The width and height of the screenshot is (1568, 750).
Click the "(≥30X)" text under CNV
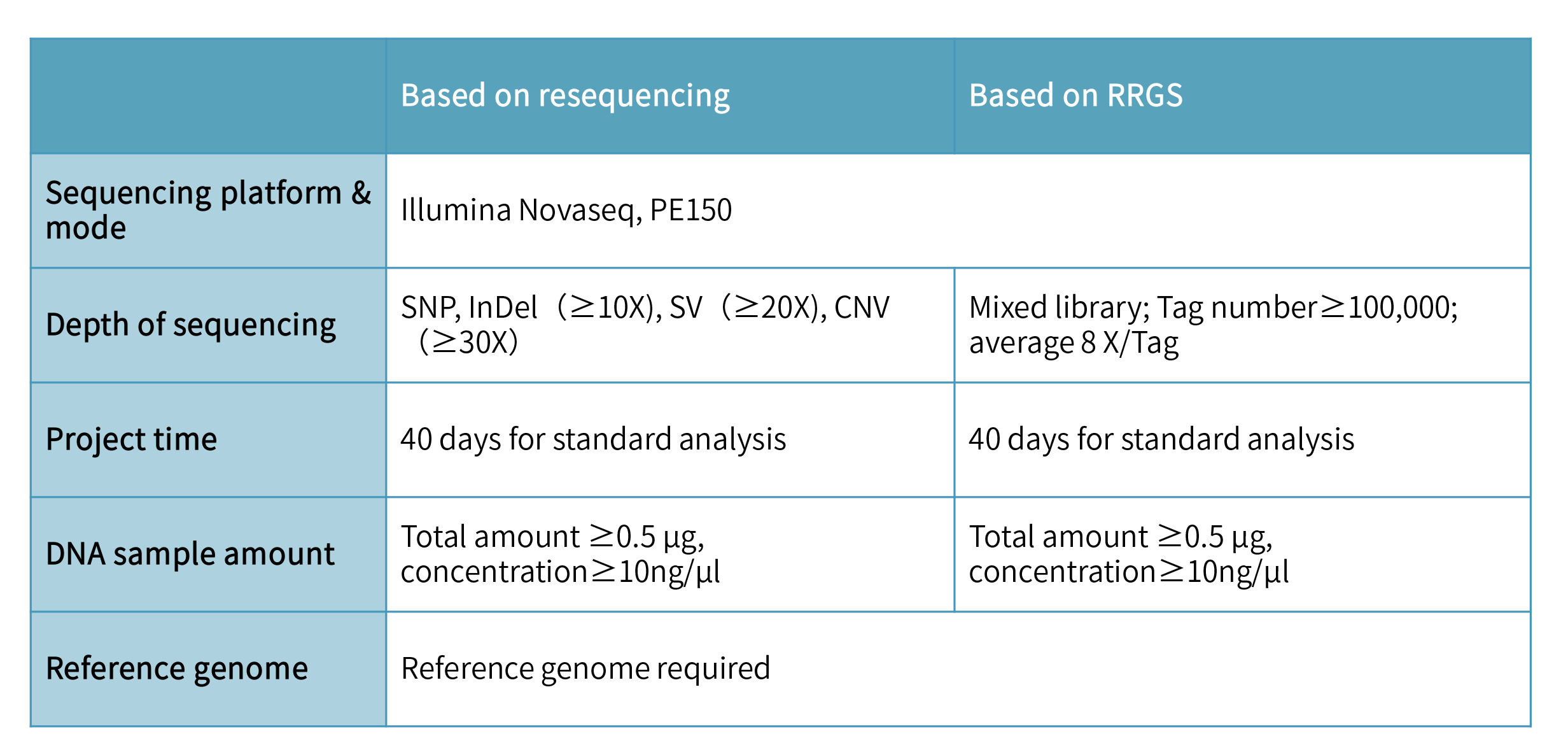468,343
